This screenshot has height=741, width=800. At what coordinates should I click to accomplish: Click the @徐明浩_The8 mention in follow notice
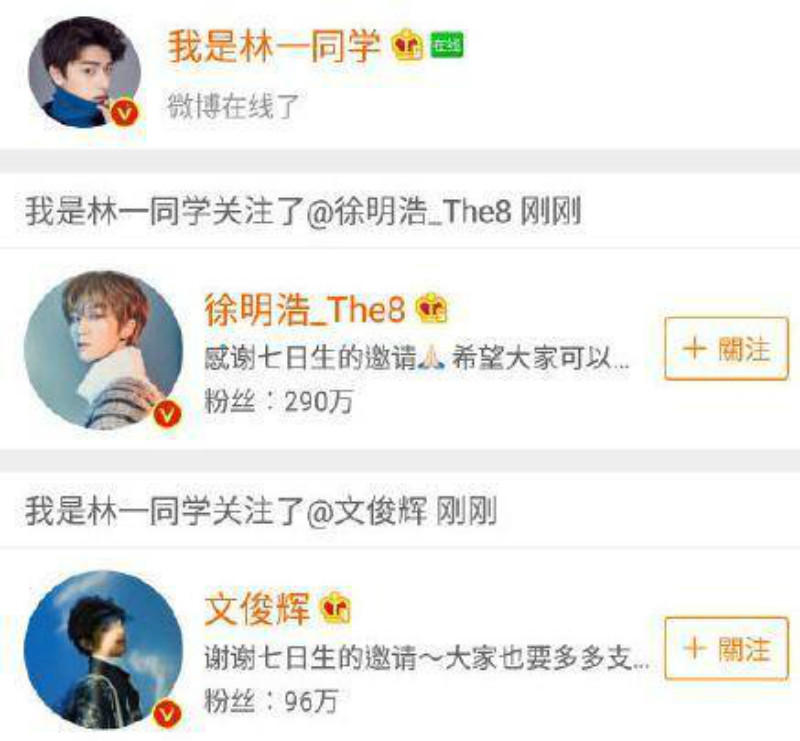409,211
